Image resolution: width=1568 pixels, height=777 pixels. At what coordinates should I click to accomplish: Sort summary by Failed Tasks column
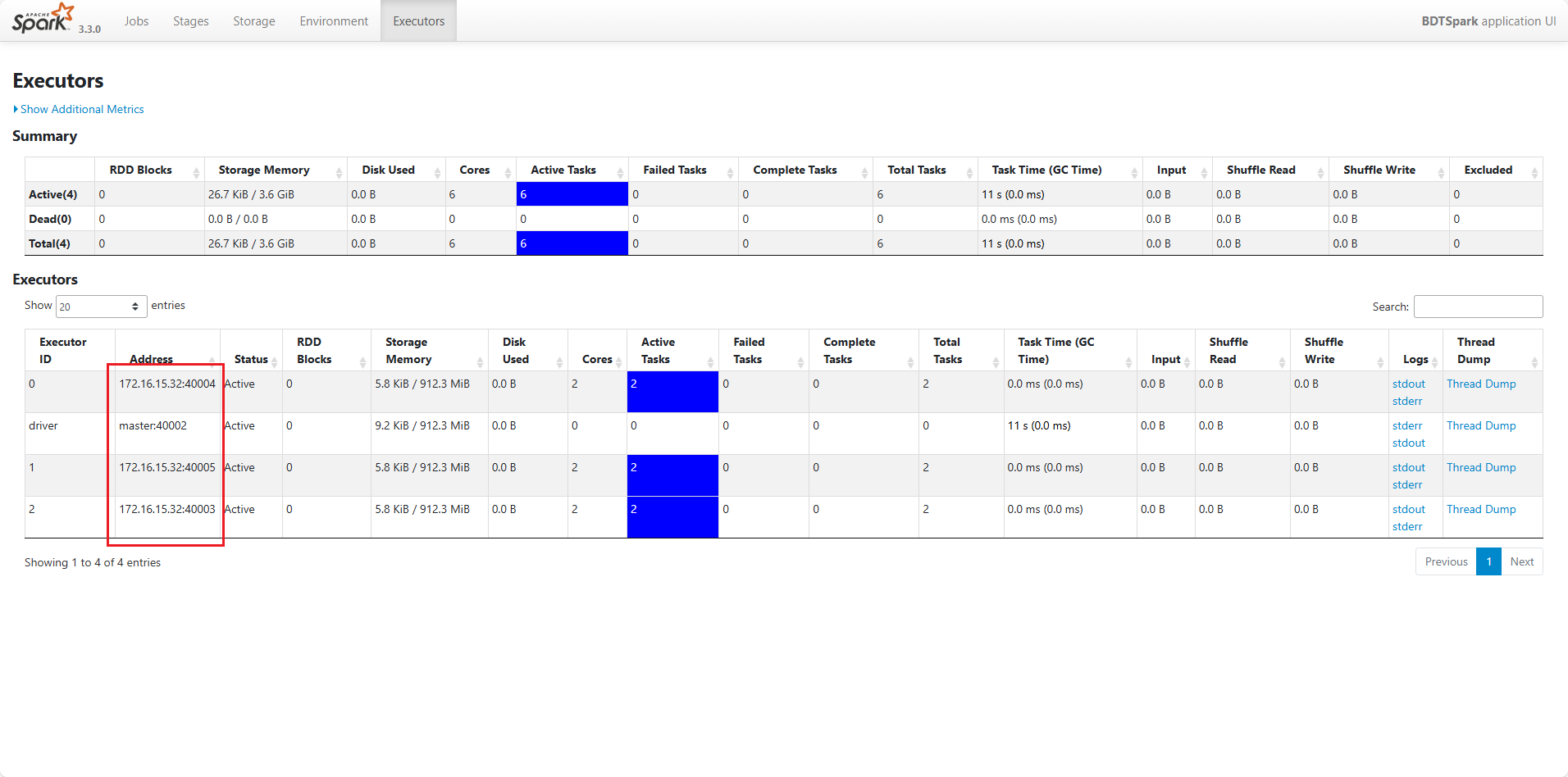coord(683,170)
